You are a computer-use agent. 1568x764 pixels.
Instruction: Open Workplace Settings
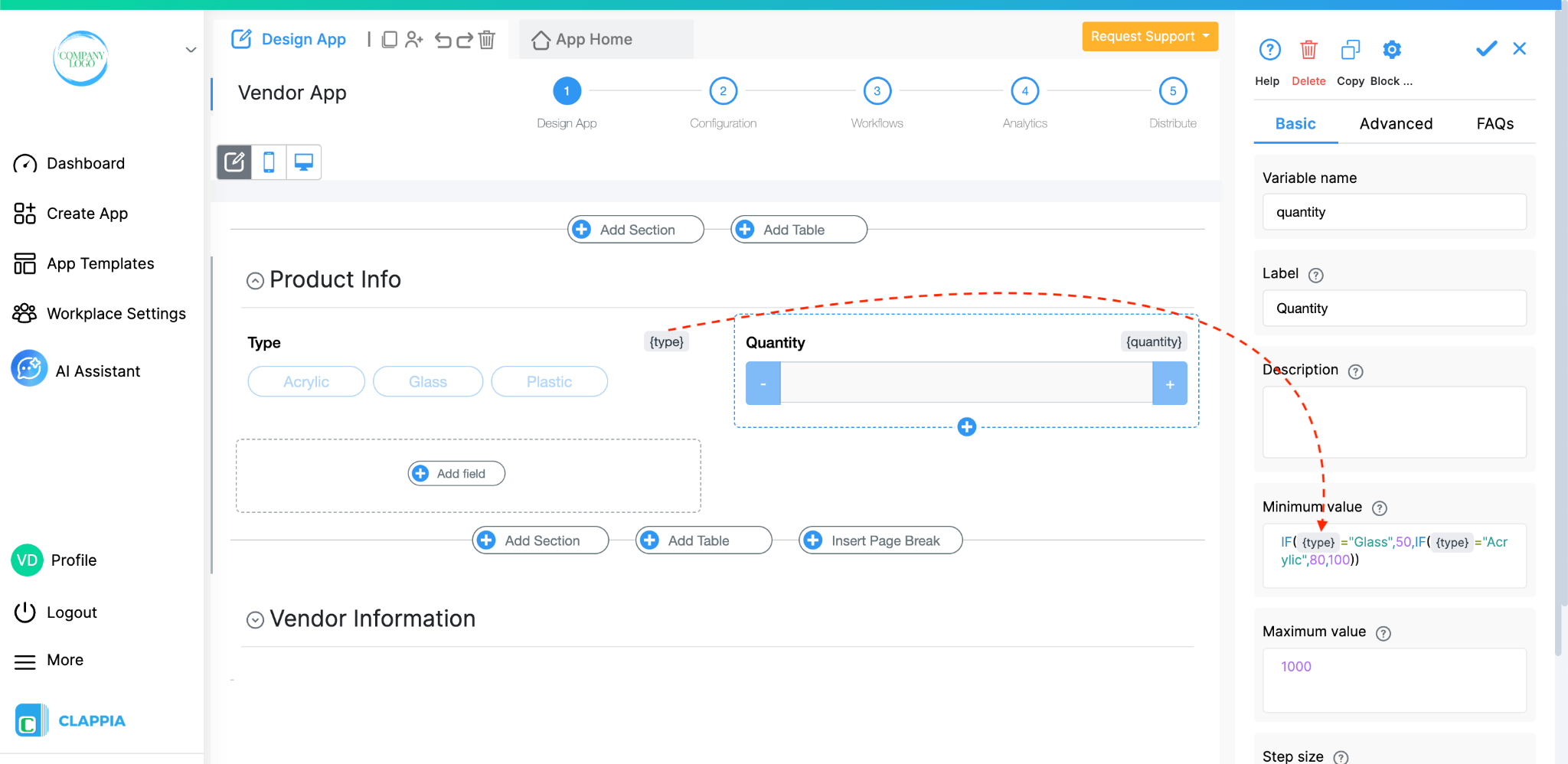click(x=100, y=314)
